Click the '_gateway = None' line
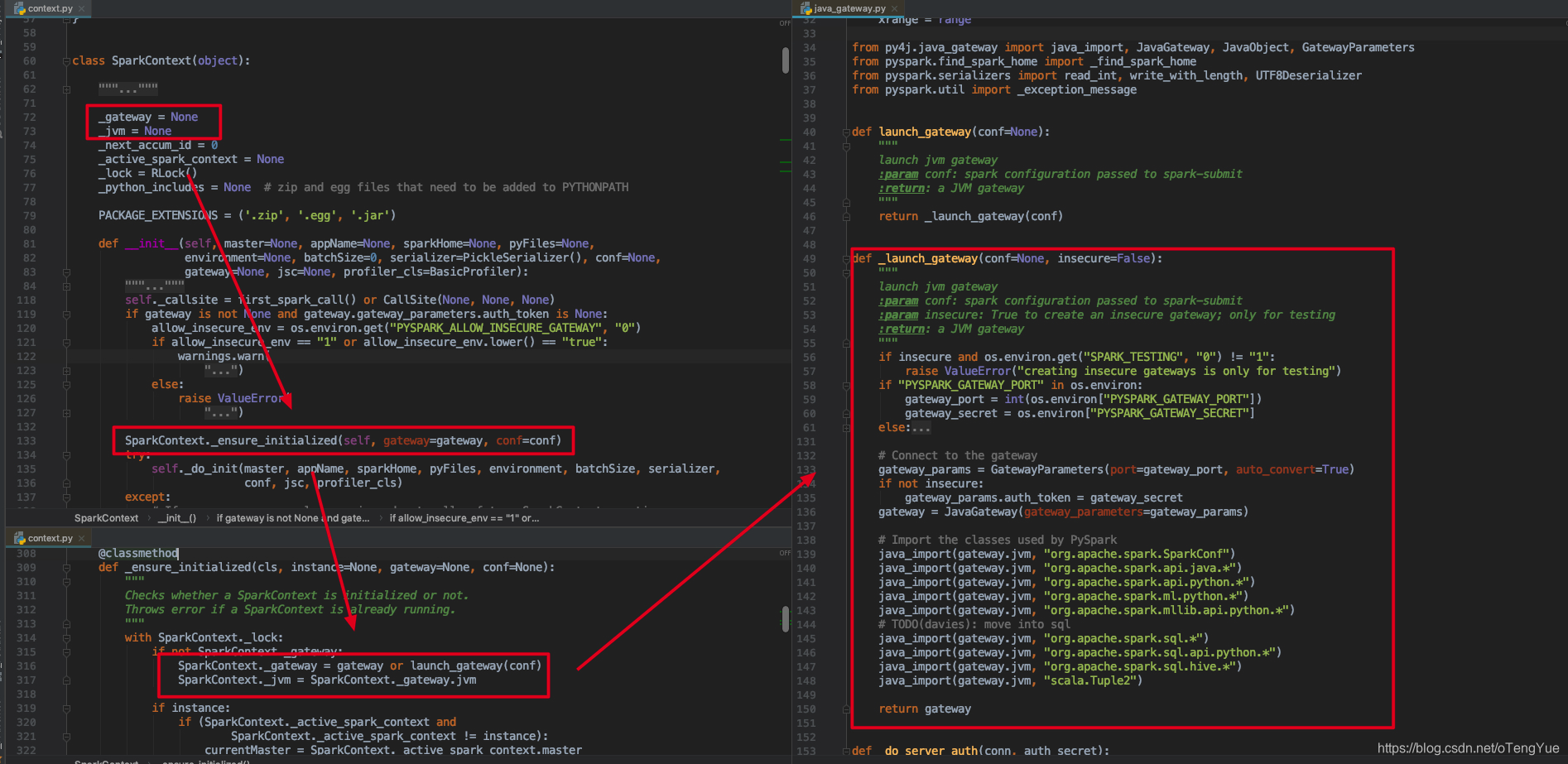This screenshot has height=764, width=1568. [x=148, y=118]
